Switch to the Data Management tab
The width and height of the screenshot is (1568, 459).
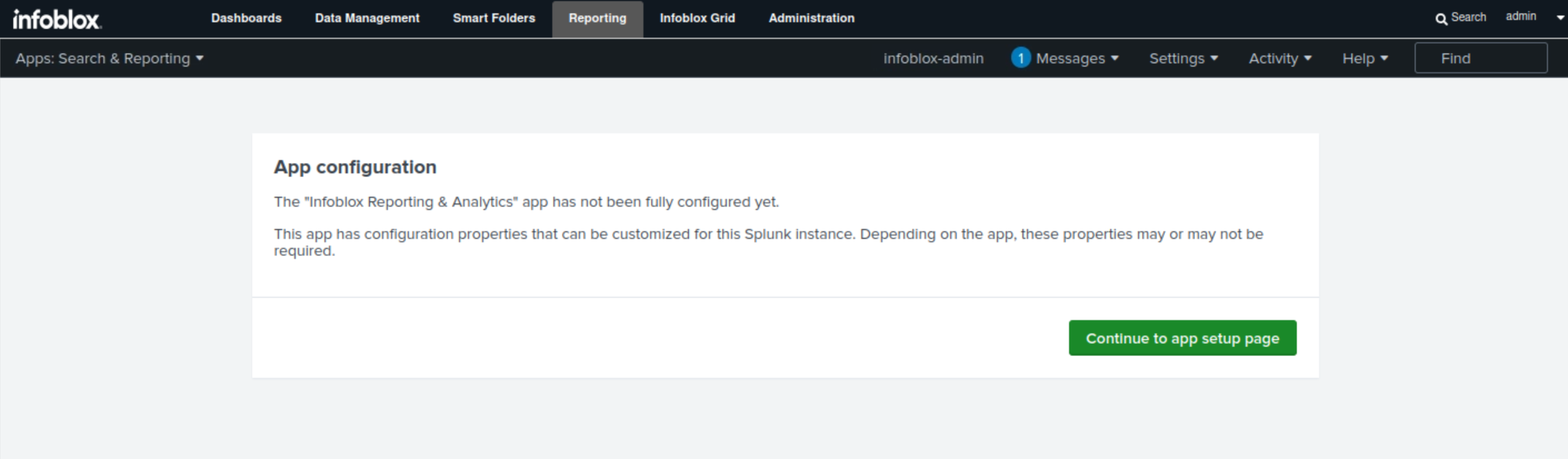pos(367,18)
